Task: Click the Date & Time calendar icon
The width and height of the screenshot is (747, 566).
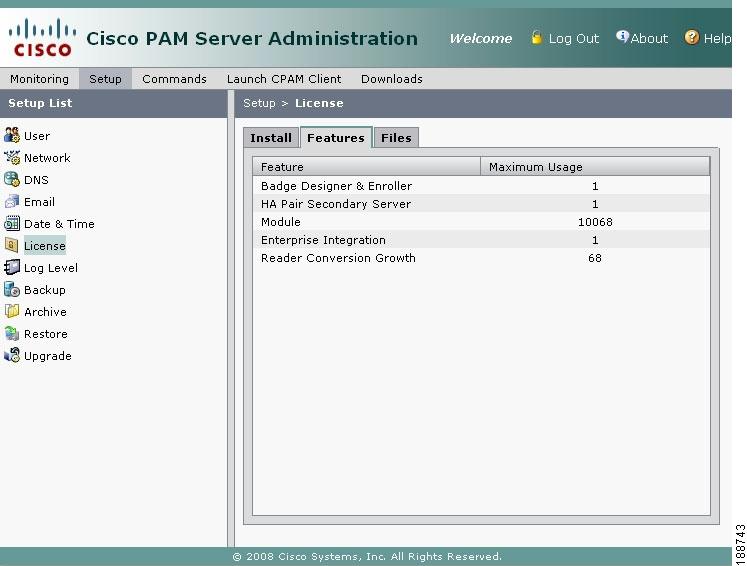Action: point(12,223)
